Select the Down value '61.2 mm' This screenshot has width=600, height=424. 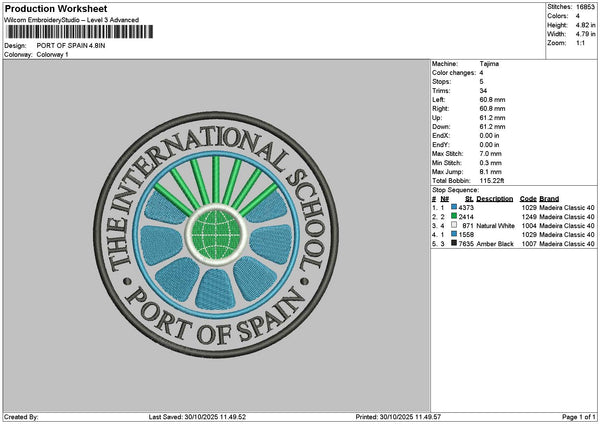492,127
